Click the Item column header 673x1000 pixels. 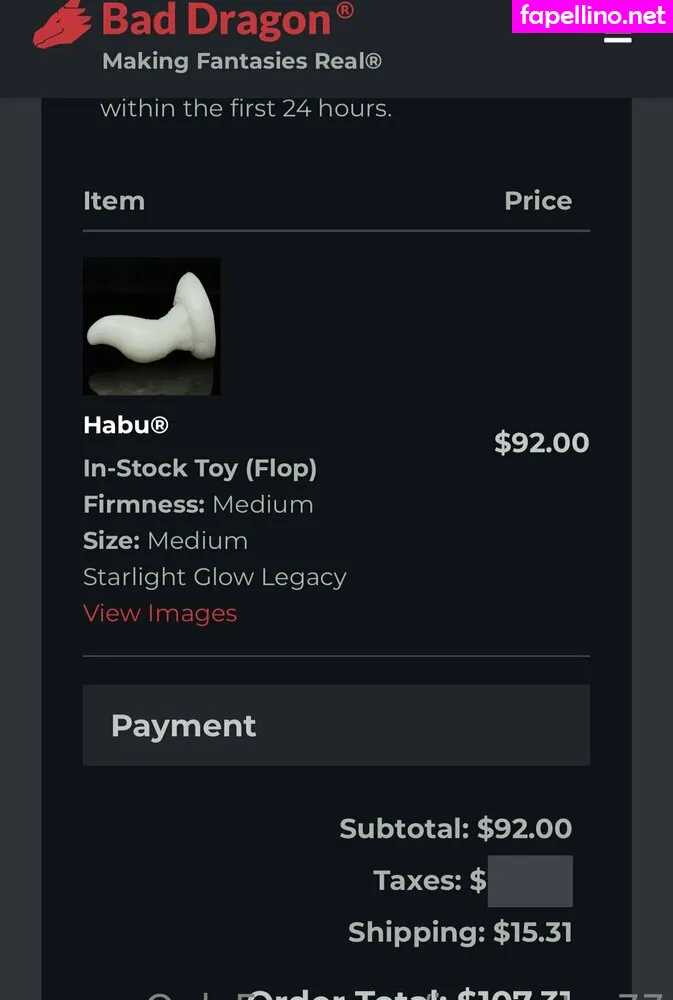[114, 201]
